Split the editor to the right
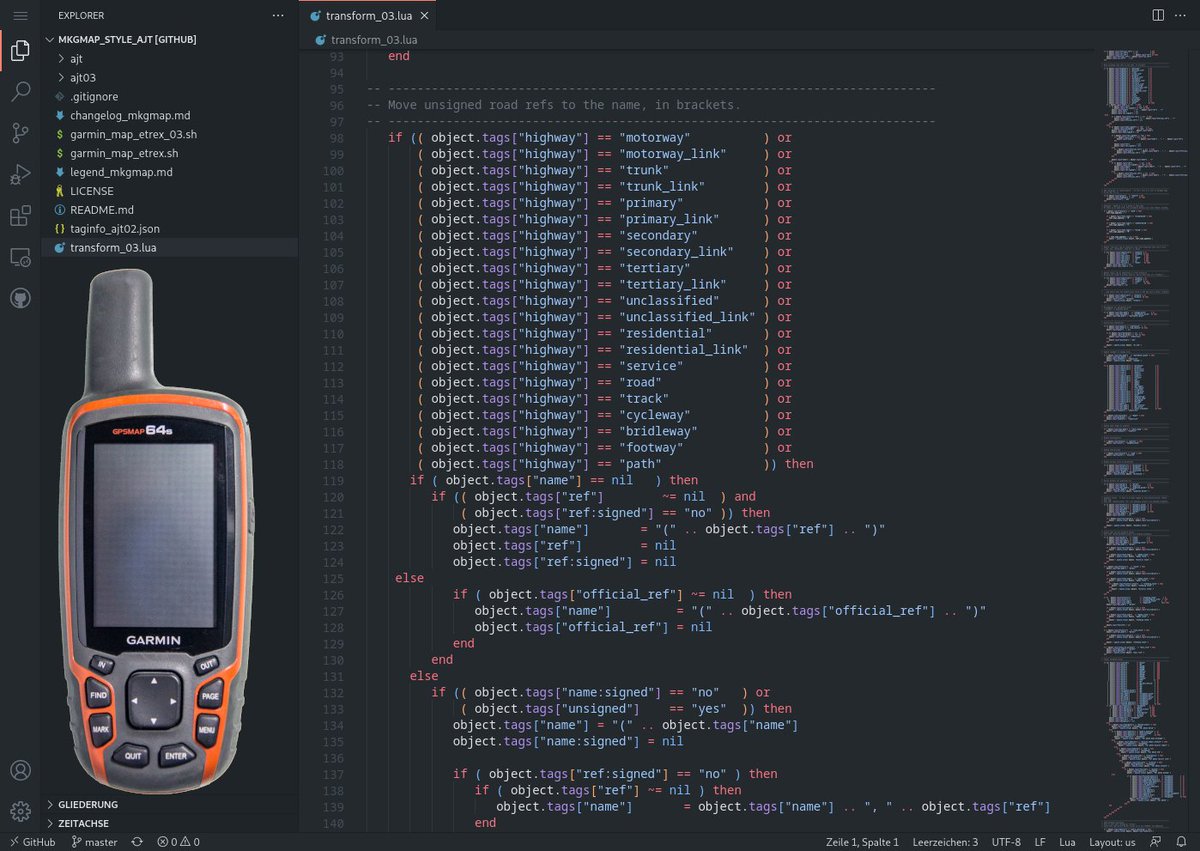This screenshot has width=1200, height=851. [1158, 16]
